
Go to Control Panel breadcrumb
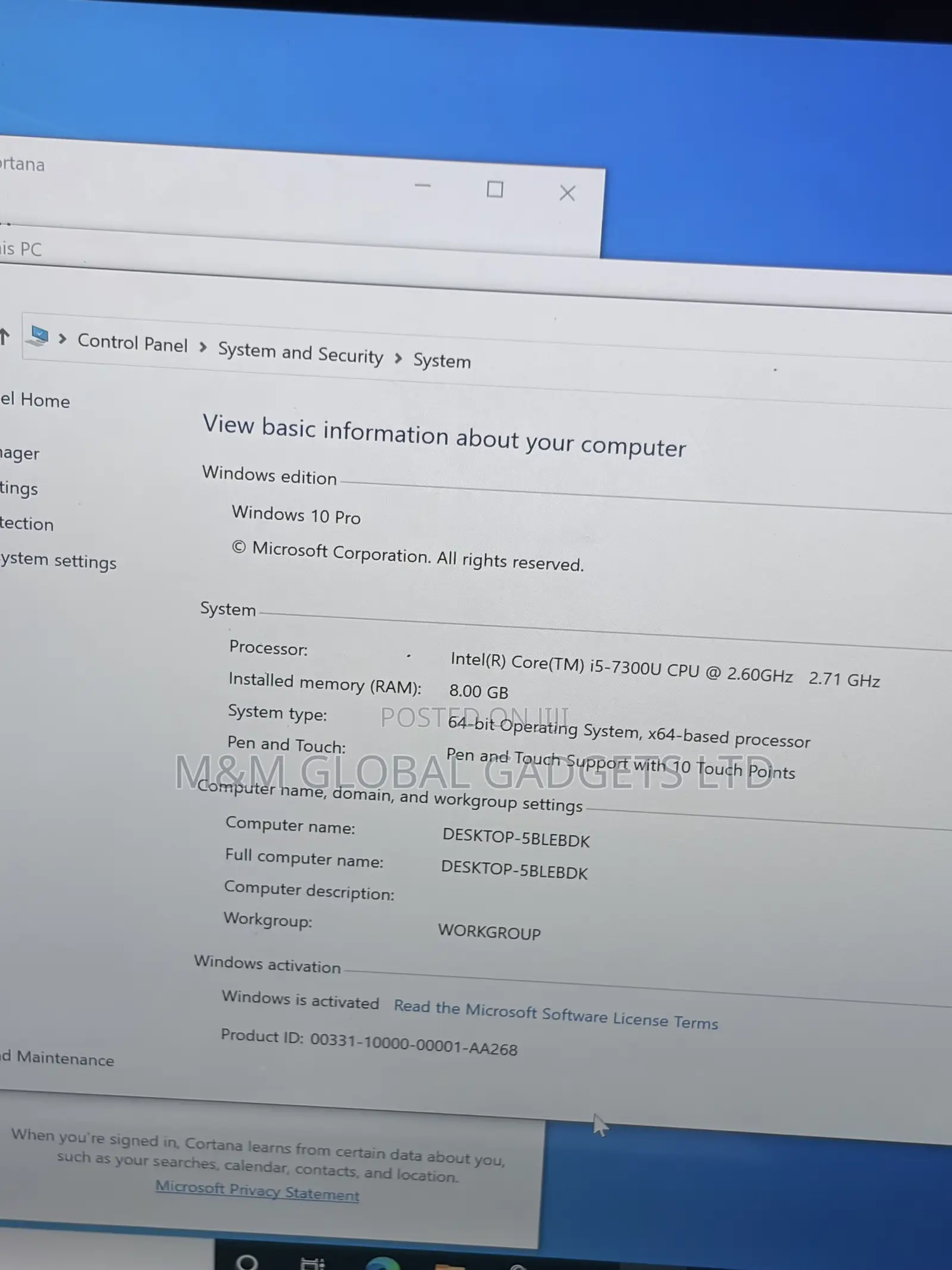132,343
